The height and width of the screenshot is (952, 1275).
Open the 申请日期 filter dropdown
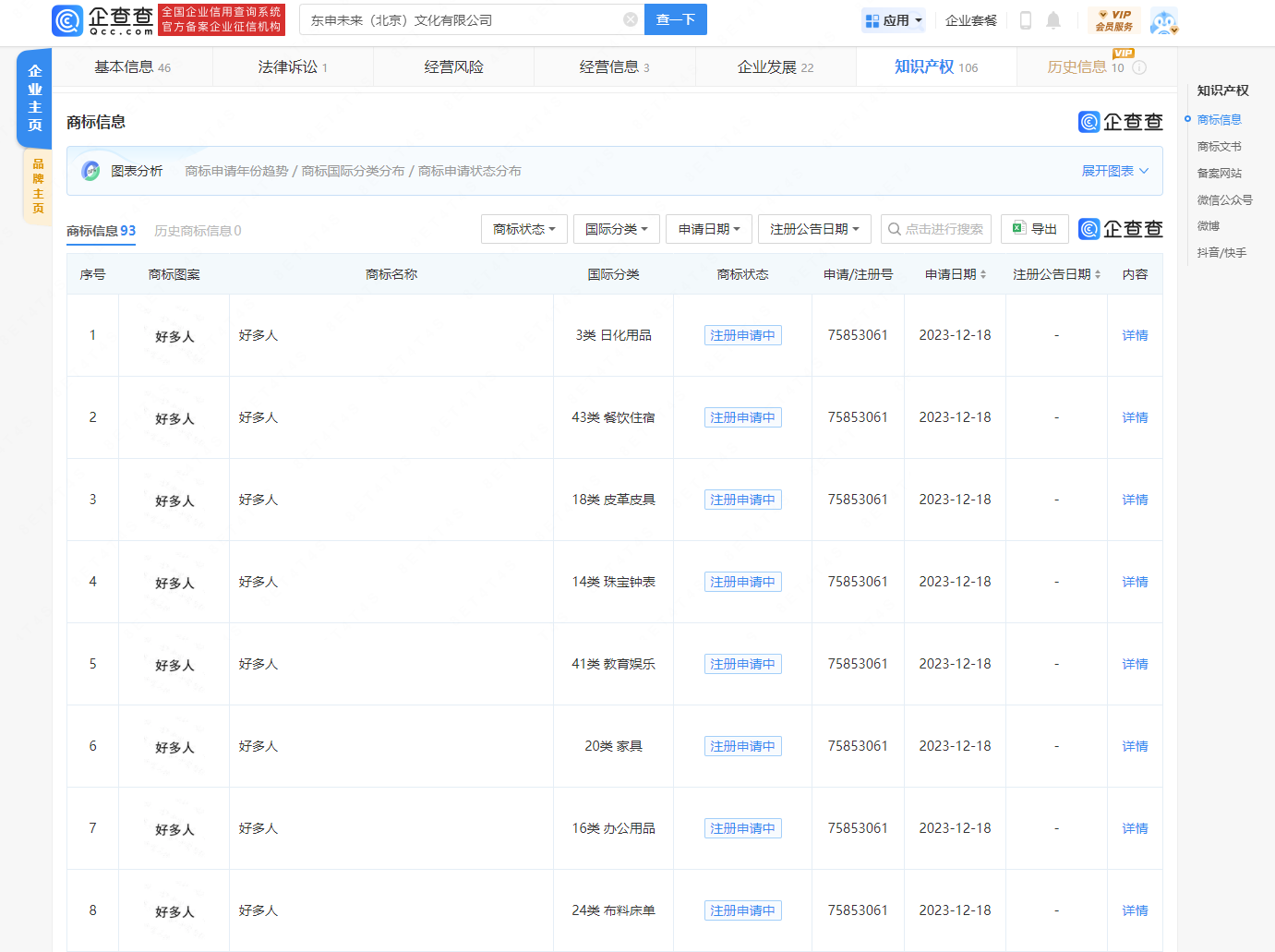click(709, 229)
